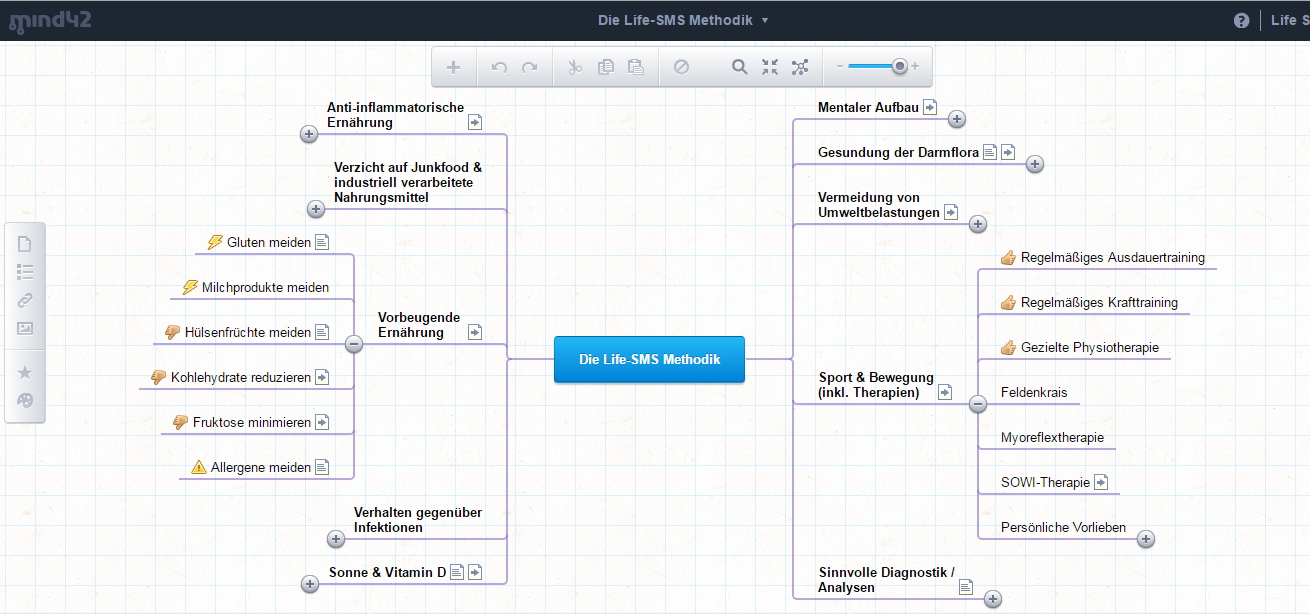The image size is (1310, 614).
Task: Cut a node using the scissors icon
Action: pyautogui.click(x=574, y=66)
